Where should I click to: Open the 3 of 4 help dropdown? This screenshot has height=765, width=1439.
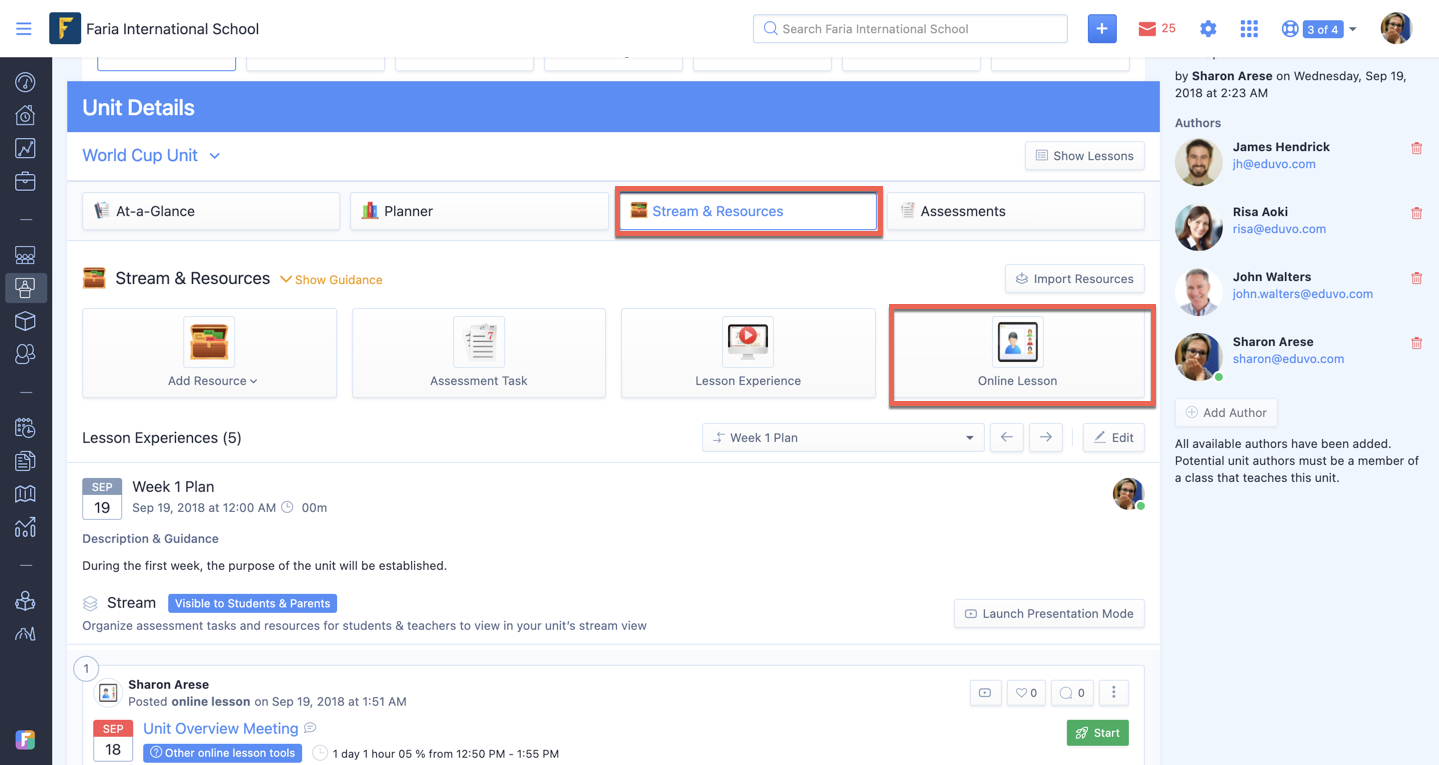1319,29
